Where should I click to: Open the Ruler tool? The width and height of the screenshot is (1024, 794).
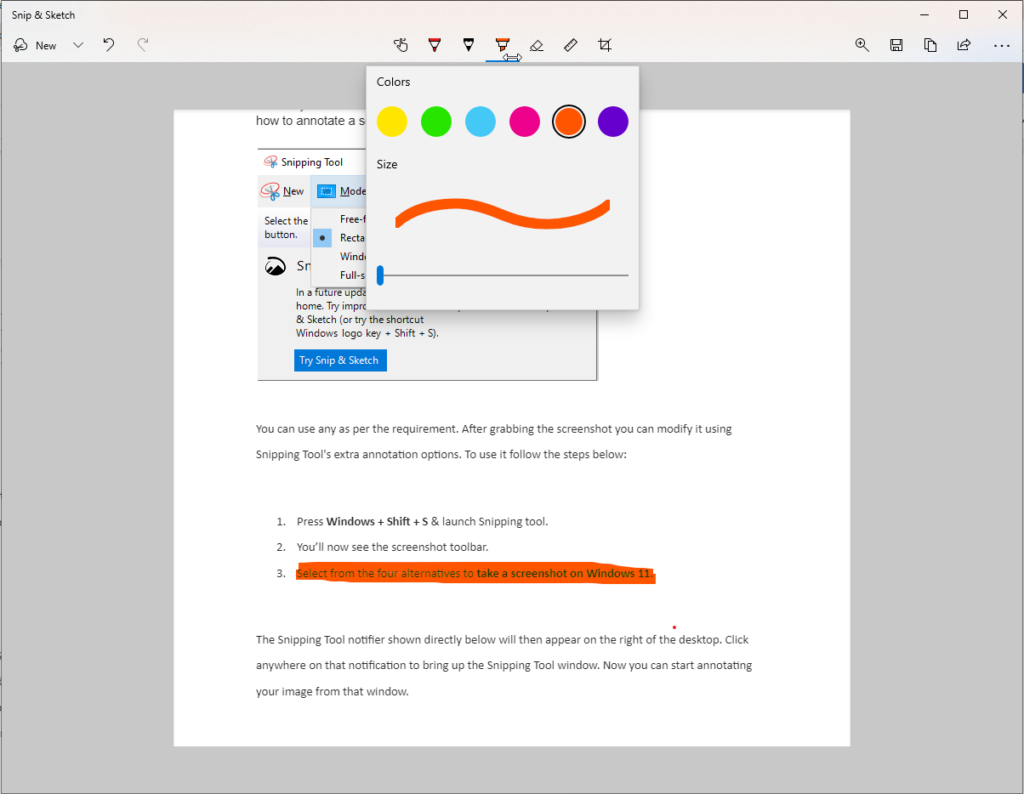(x=571, y=45)
